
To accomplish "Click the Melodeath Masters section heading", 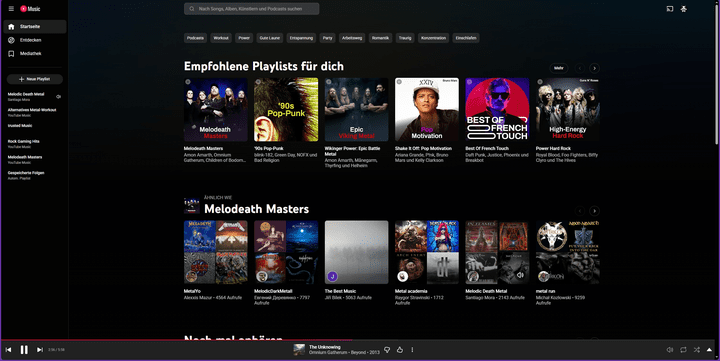I will click(256, 209).
